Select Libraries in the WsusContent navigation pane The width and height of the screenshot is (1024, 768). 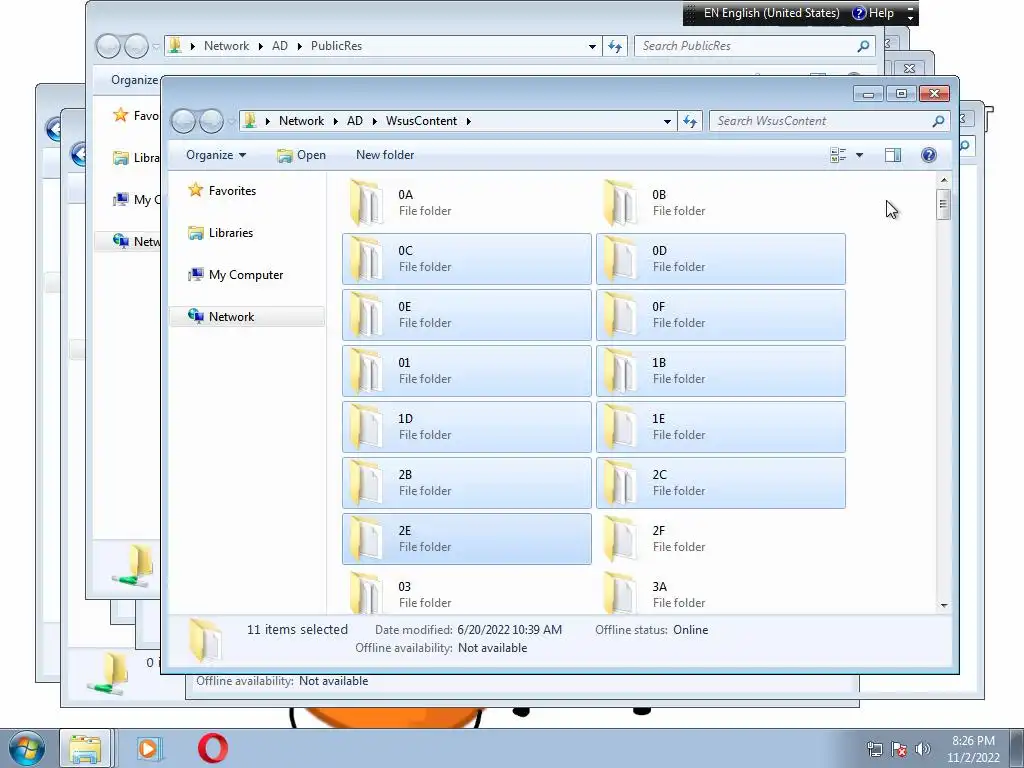(x=231, y=232)
